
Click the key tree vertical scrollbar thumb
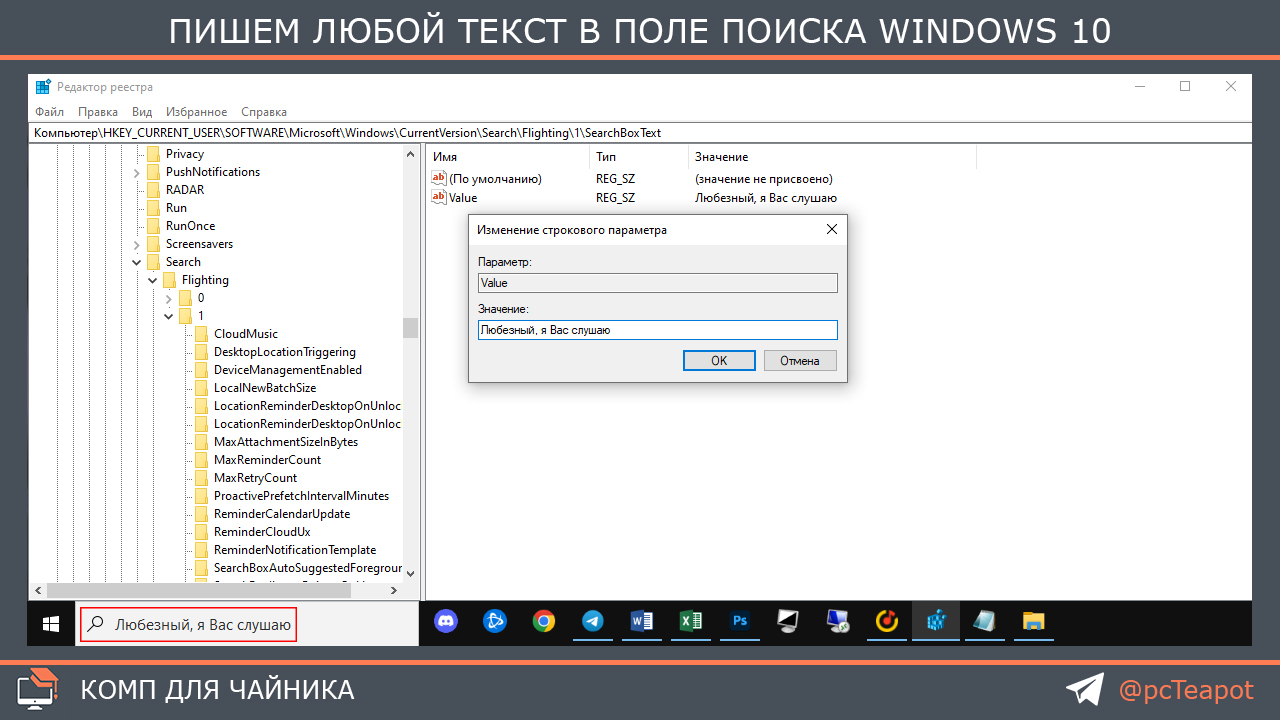tap(410, 328)
